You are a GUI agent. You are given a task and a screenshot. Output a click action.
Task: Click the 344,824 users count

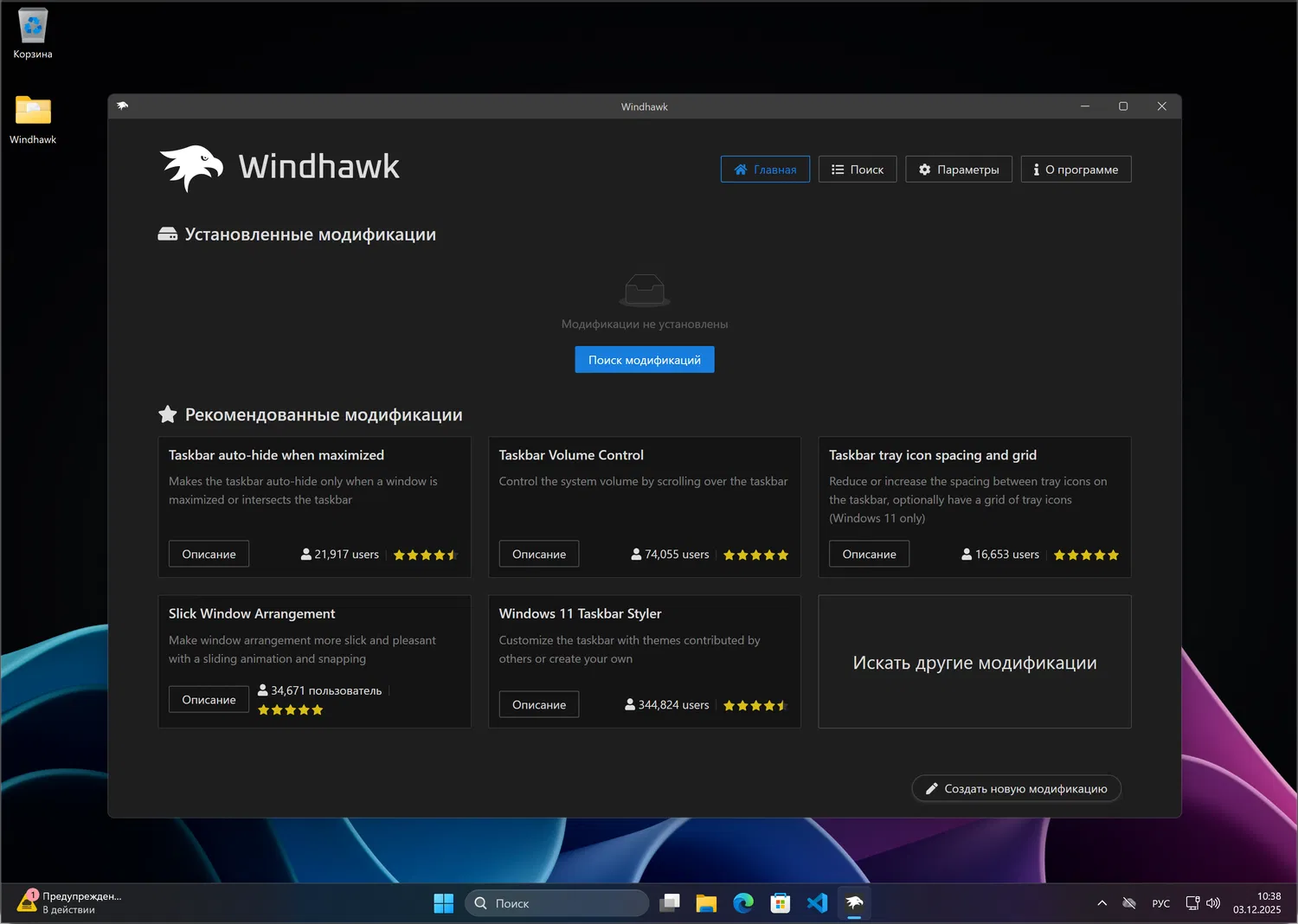click(x=667, y=705)
